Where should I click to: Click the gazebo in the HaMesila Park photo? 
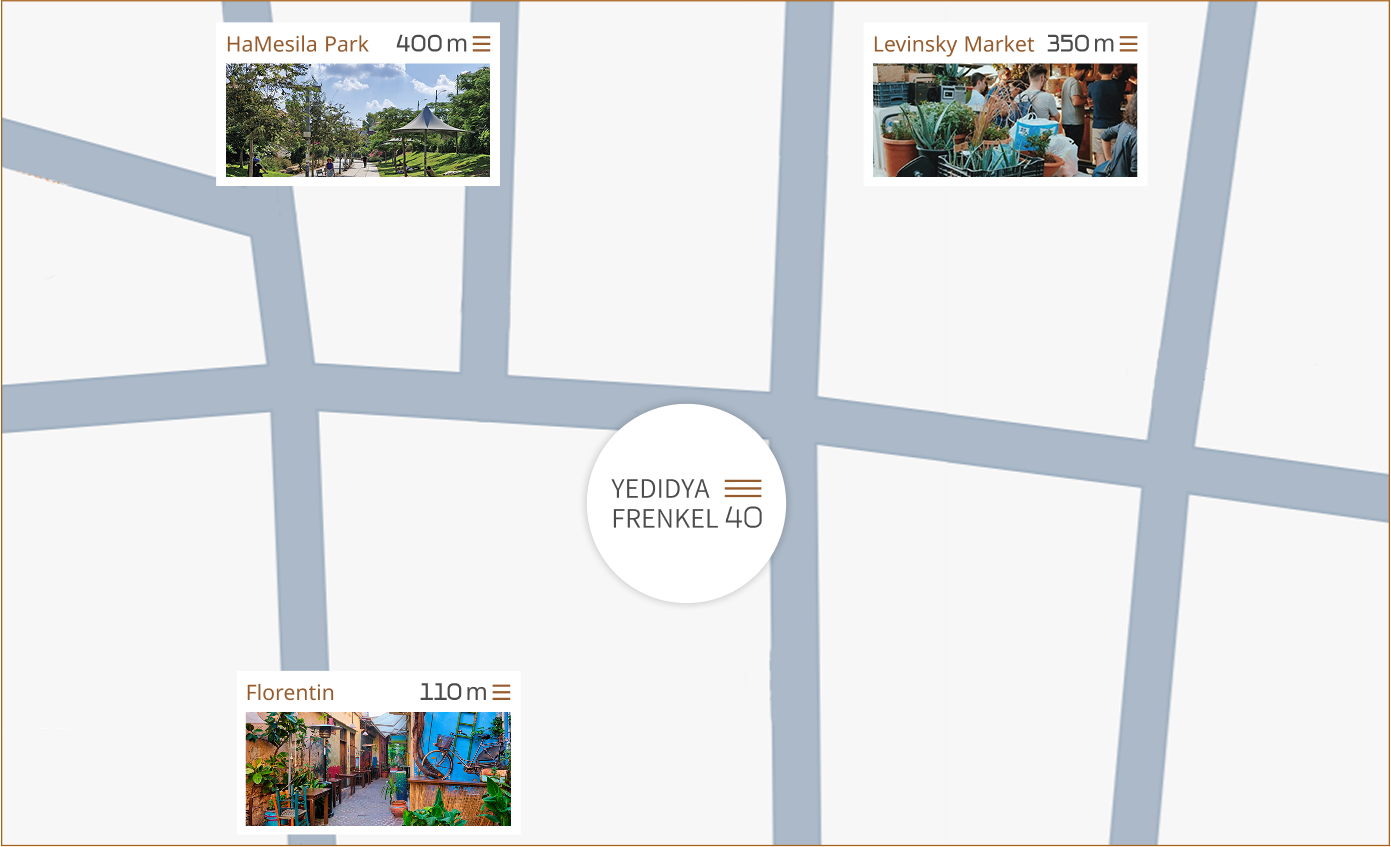(x=428, y=135)
